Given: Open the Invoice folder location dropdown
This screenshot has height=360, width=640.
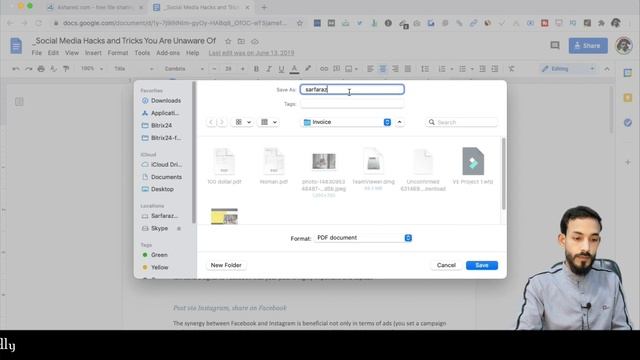Looking at the screenshot, I should pyautogui.click(x=347, y=122).
